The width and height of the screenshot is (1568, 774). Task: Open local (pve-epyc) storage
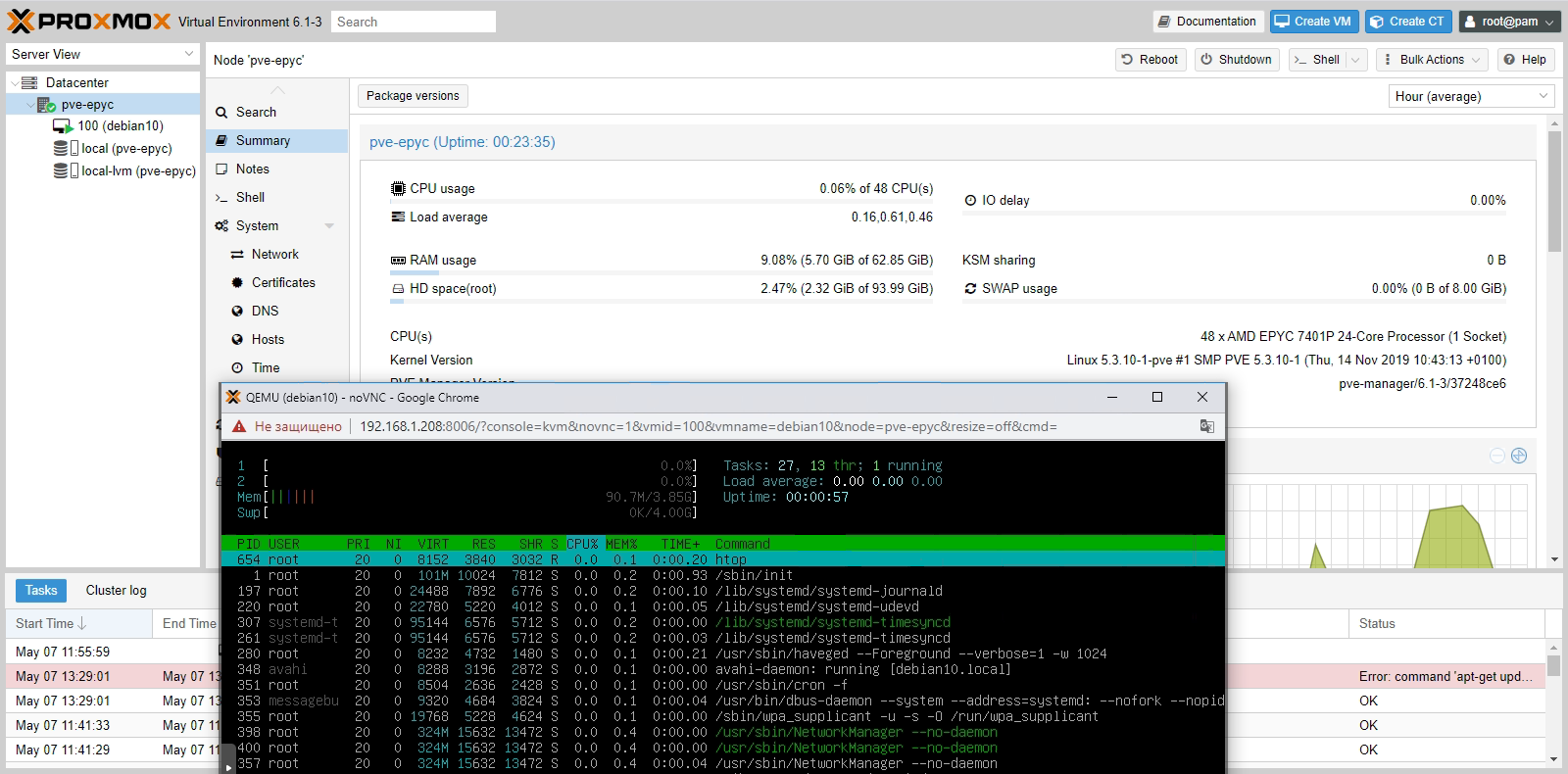pos(125,148)
